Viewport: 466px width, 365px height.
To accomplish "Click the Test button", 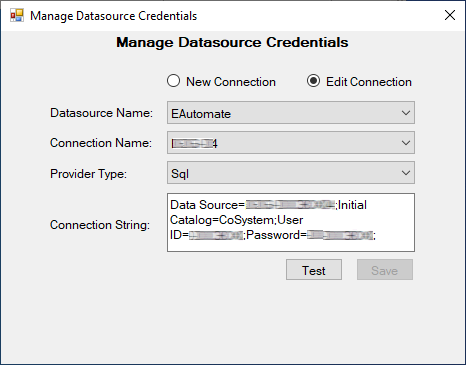I will [314, 270].
